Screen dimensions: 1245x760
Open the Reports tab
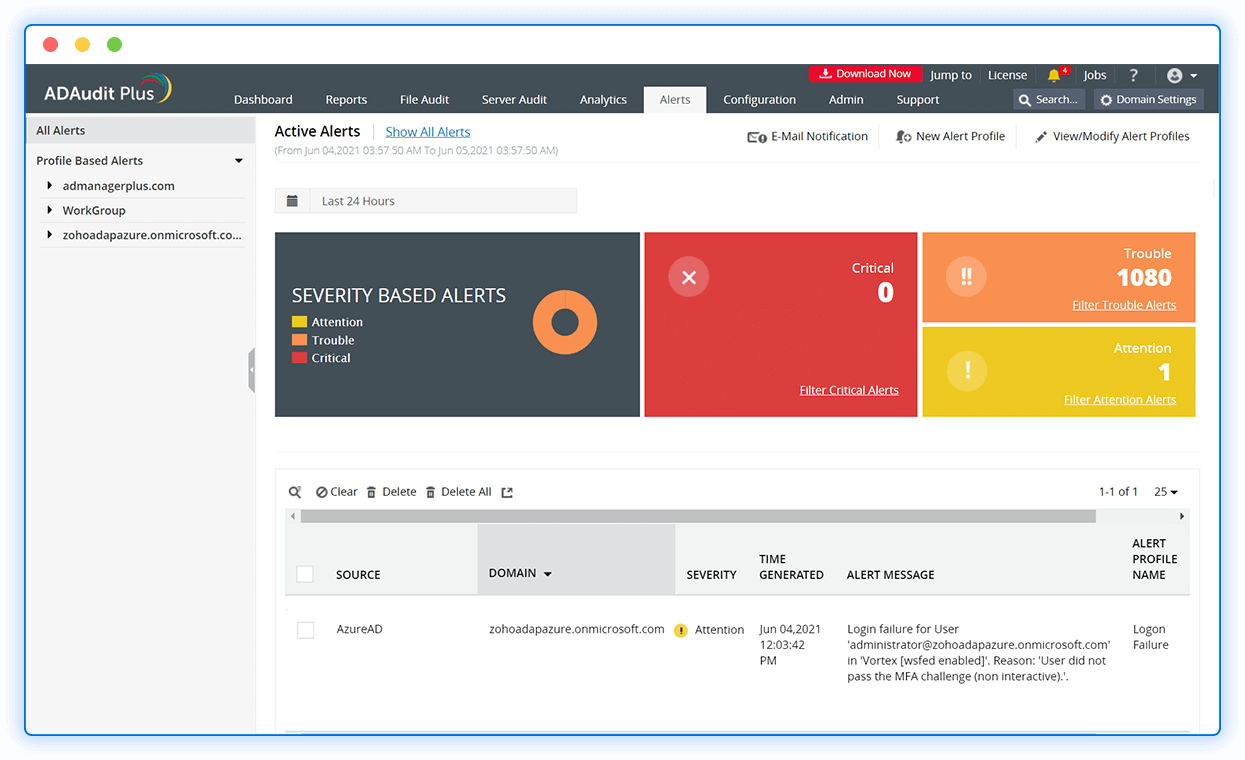(x=346, y=100)
